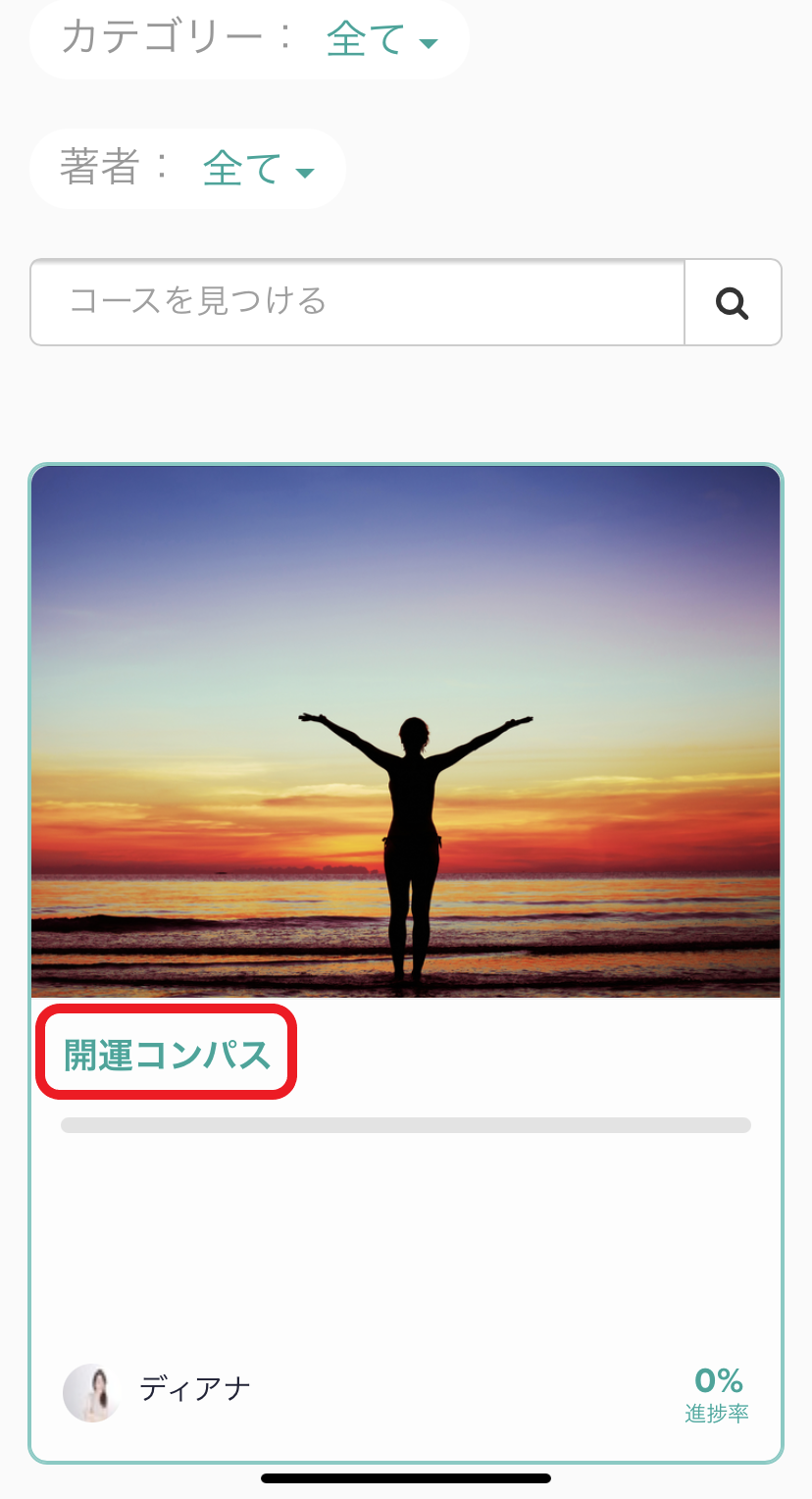Screen dimensions: 812x1499
Task: Open the 開運コンパス course title link
Action: (167, 1056)
